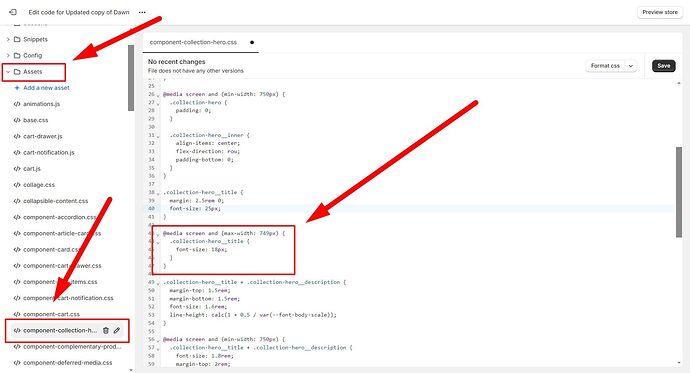Click Add a new asset link
The width and height of the screenshot is (690, 373).
(46, 88)
